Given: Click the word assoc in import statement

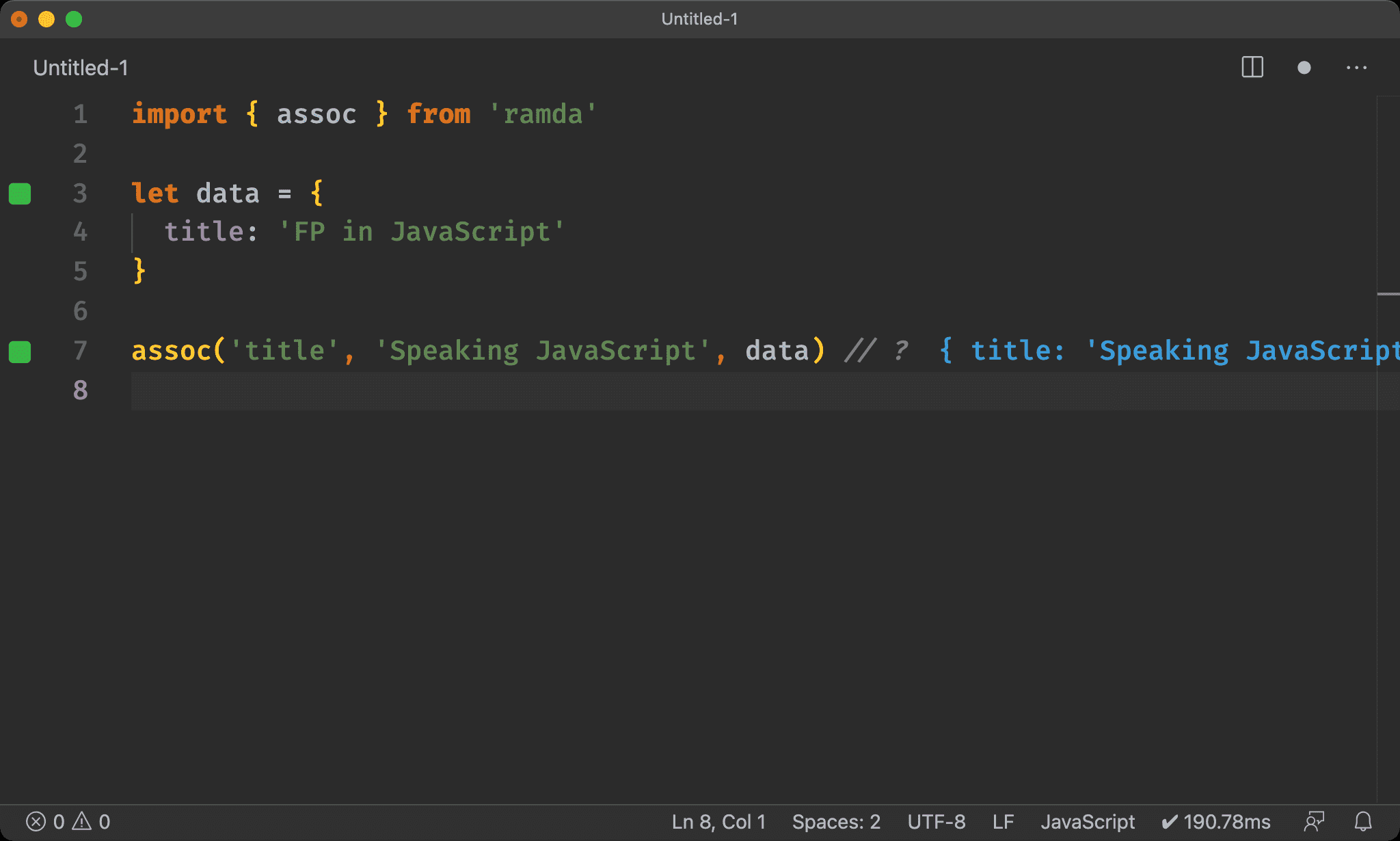Looking at the screenshot, I should 317,114.
